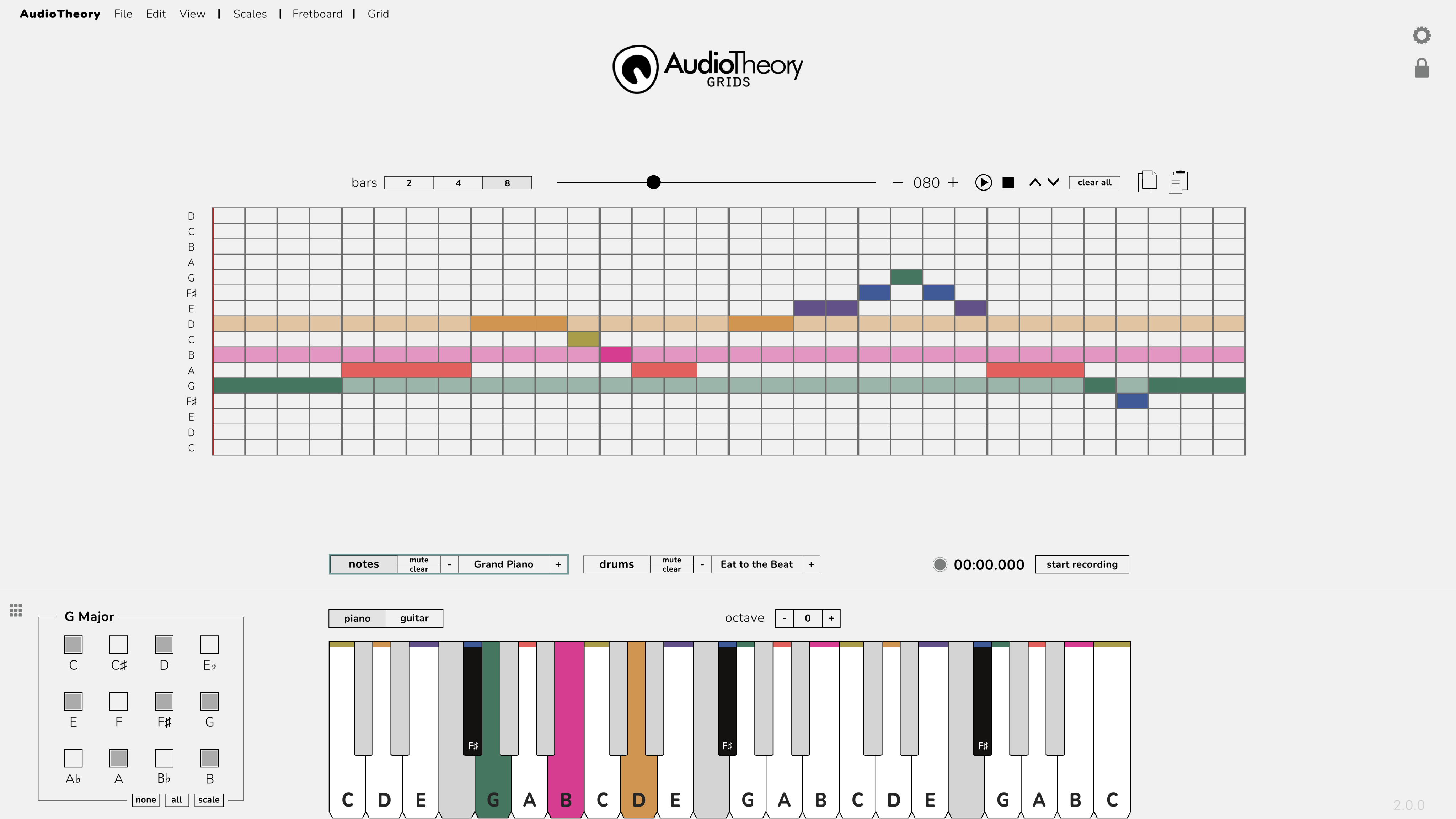
Task: Set bars to 8
Action: click(x=507, y=183)
